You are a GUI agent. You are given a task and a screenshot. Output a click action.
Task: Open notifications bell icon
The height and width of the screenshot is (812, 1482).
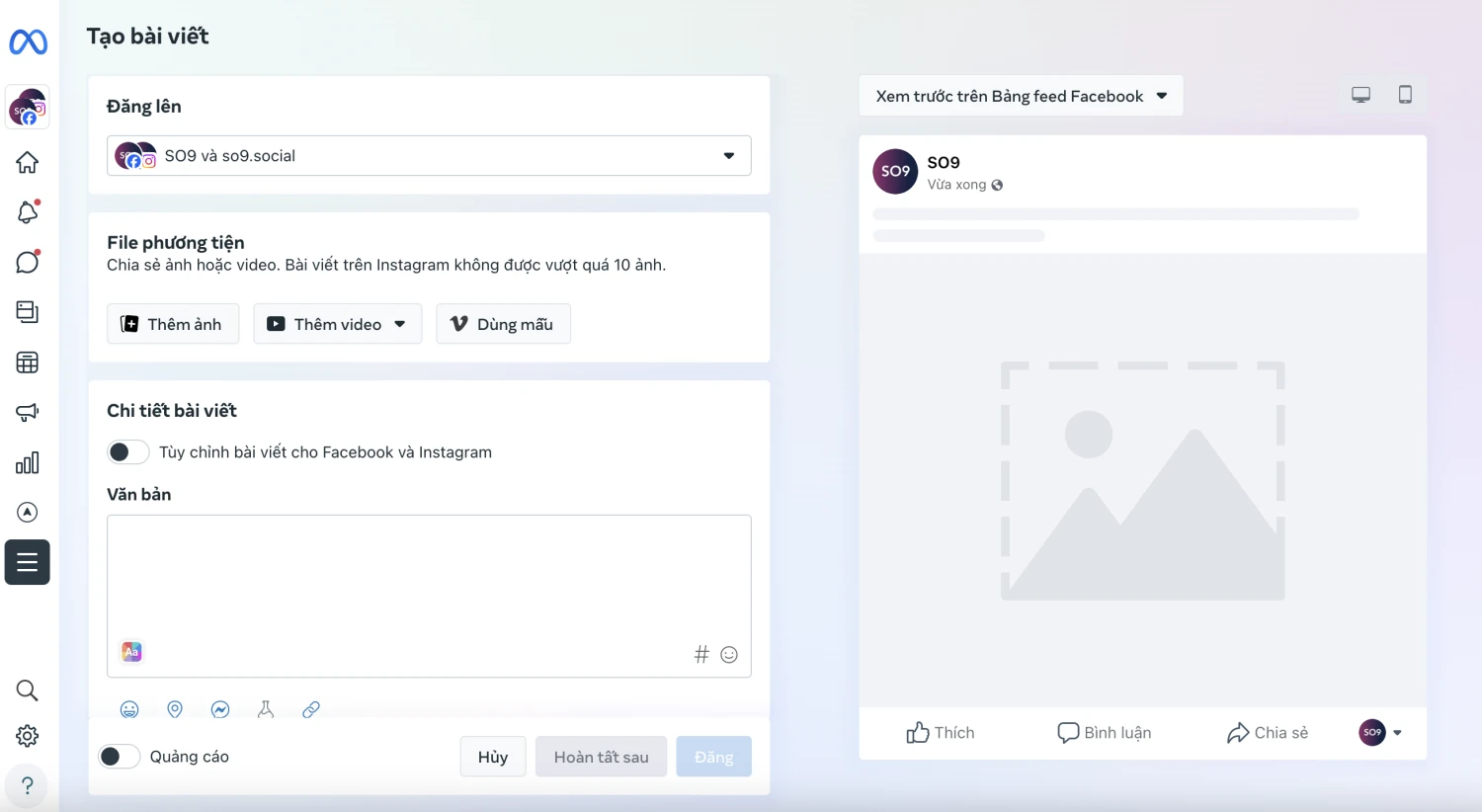point(28,211)
